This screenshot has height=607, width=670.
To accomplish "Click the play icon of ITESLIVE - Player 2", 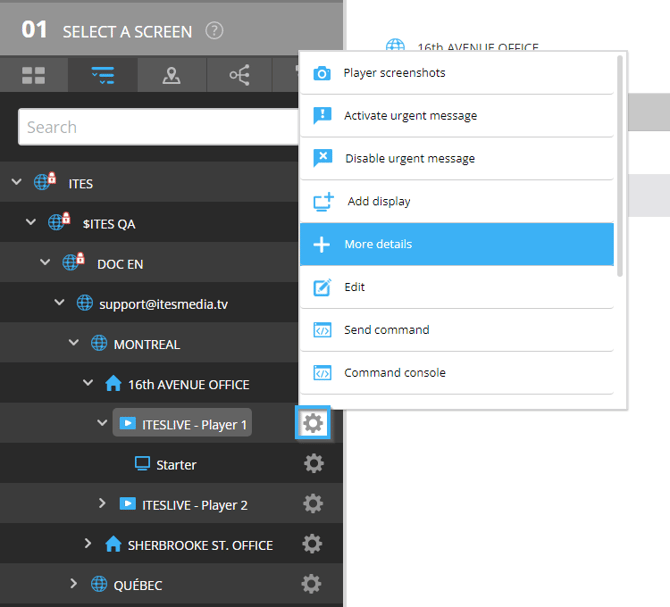I will (127, 503).
